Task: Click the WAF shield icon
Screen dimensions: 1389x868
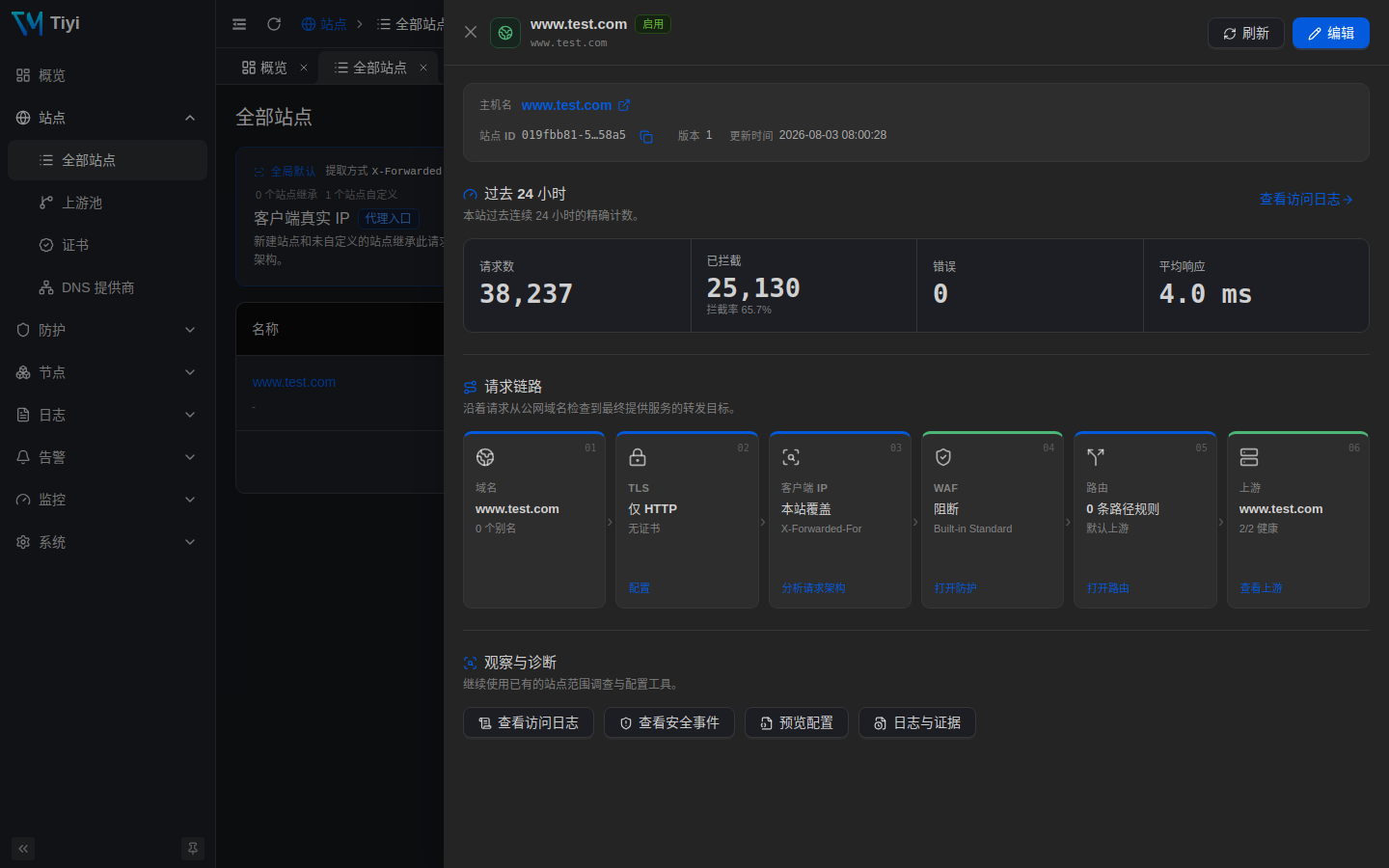Action: coord(943,457)
